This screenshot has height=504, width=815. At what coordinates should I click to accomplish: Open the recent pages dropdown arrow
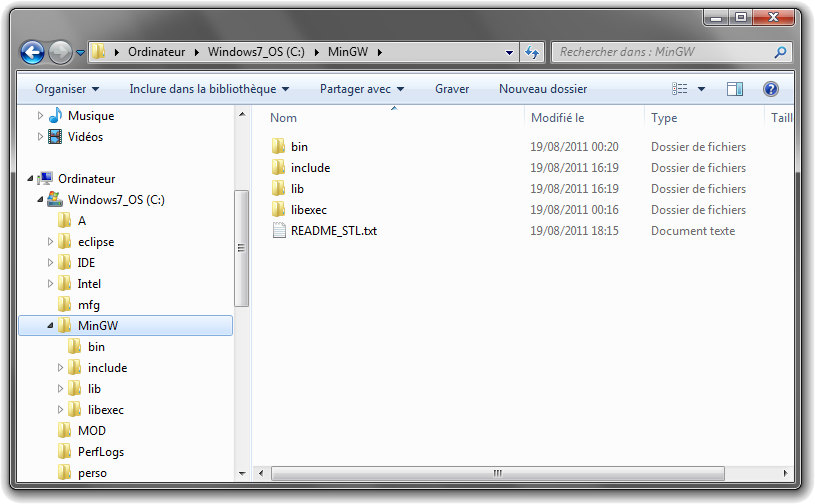pos(80,52)
